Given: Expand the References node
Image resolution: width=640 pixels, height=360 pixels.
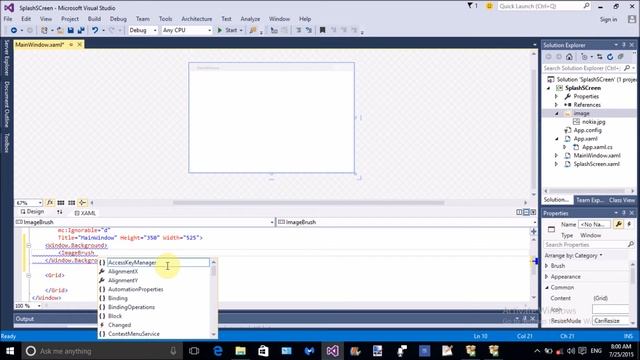Looking at the screenshot, I should 556,105.
